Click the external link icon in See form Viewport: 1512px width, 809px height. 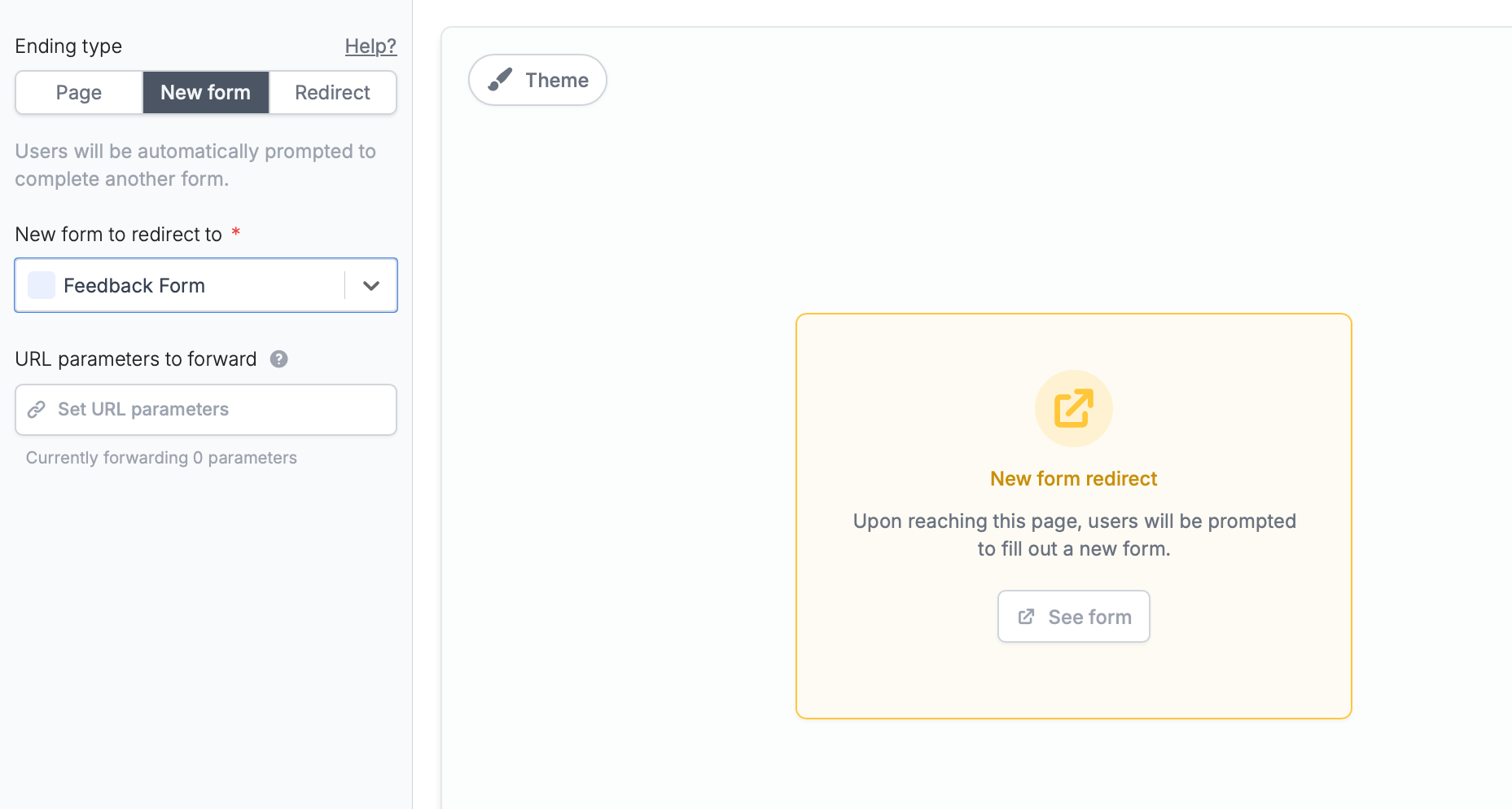coord(1026,617)
